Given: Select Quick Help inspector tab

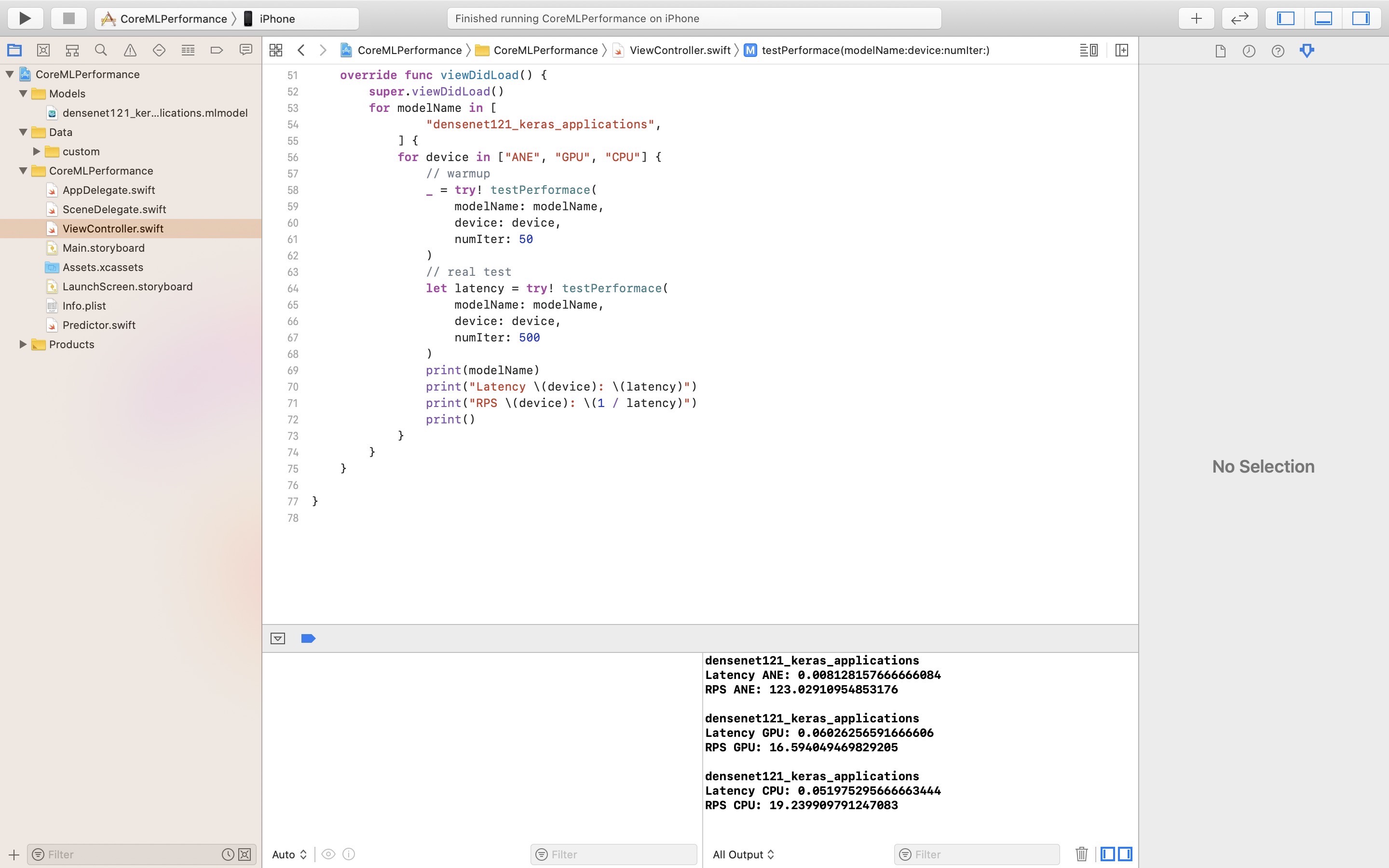Looking at the screenshot, I should tap(1278, 51).
